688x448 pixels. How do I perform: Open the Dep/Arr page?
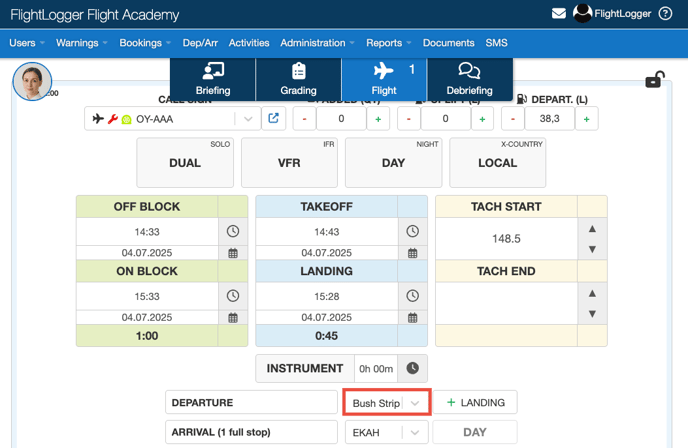pos(200,43)
